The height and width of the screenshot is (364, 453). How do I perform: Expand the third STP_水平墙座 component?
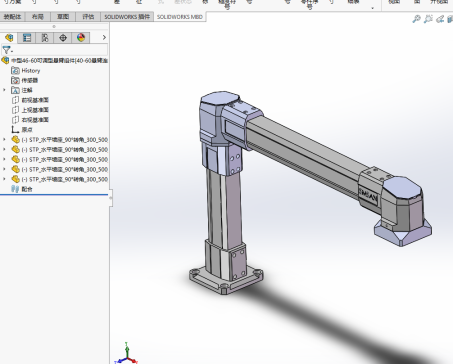pos(4,159)
